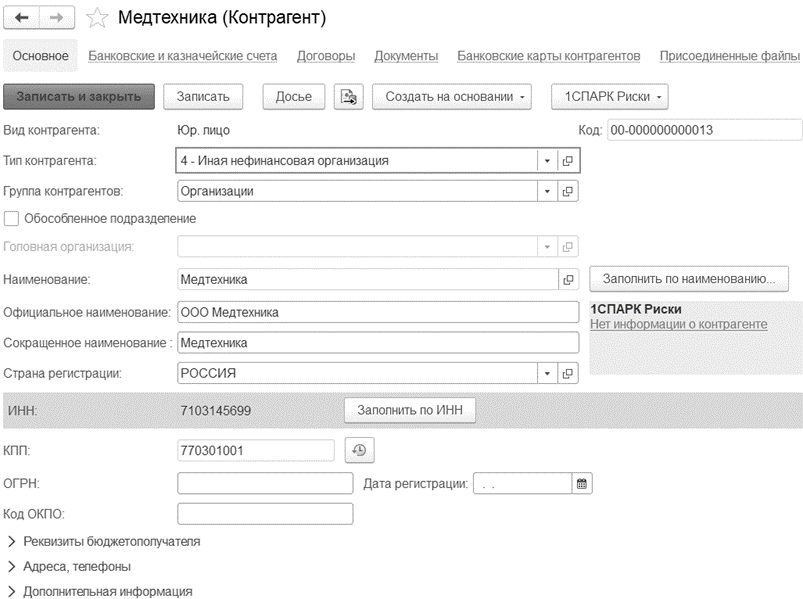This screenshot has width=803, height=599.
Task: Open the Тип контрагента dropdown arrow
Action: (x=547, y=161)
